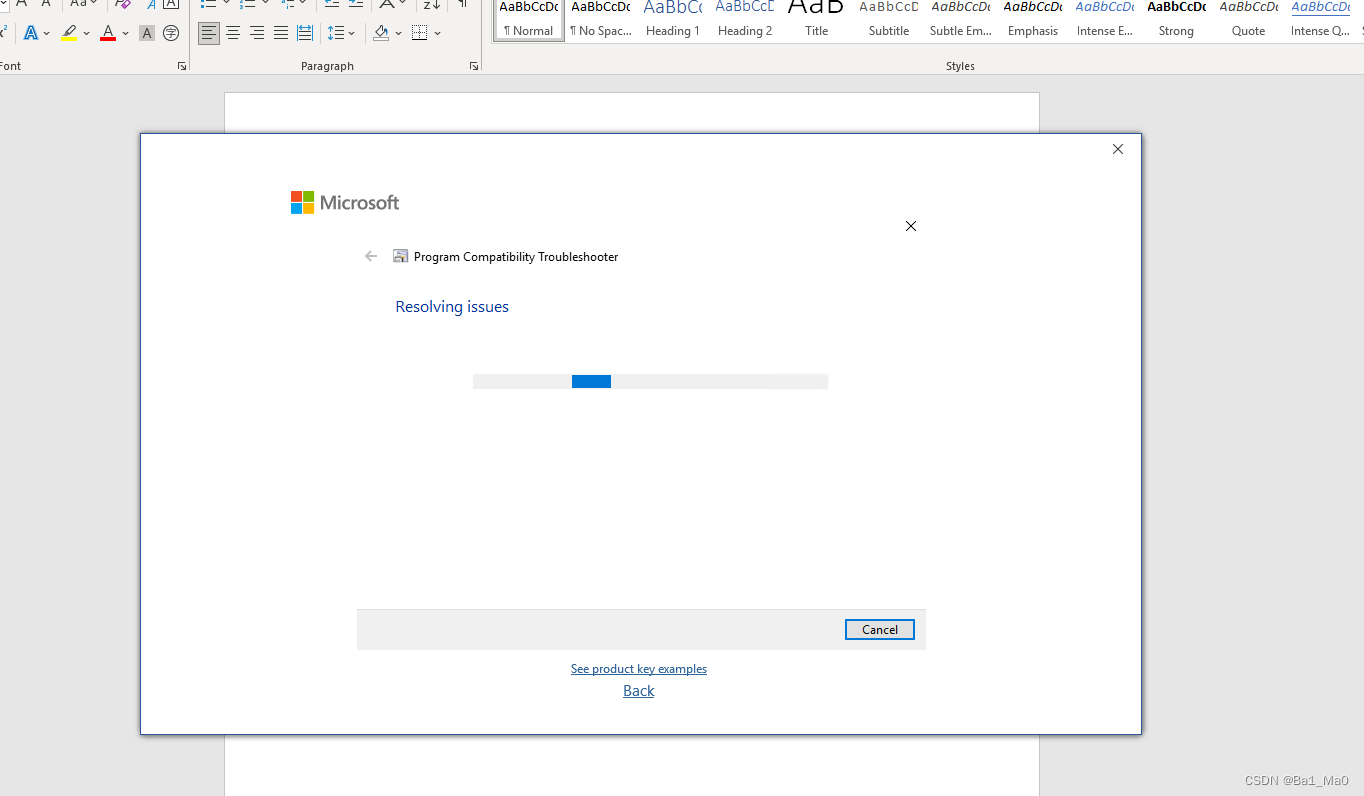This screenshot has height=796, width=1364.
Task: Open the Paragraph settings dialog launcher
Action: point(473,66)
